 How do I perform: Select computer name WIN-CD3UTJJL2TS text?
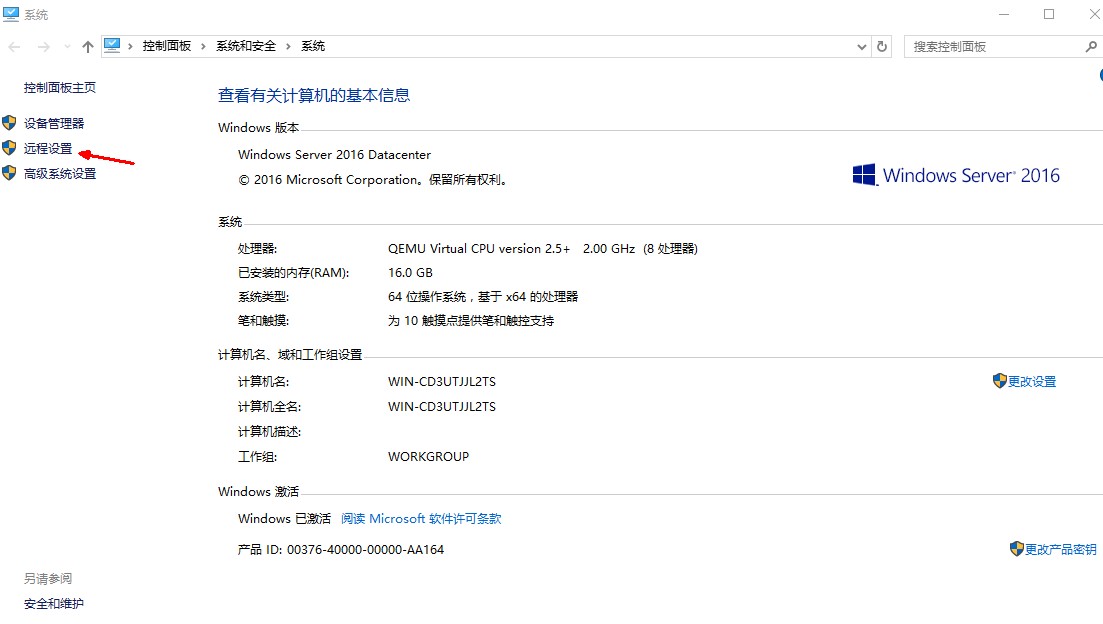pyautogui.click(x=442, y=381)
